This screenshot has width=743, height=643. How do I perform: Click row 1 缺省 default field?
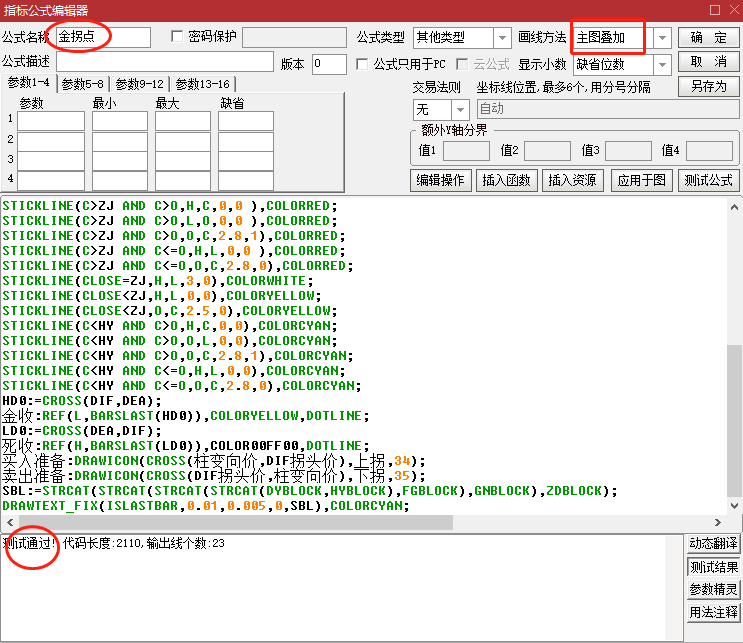(246, 121)
